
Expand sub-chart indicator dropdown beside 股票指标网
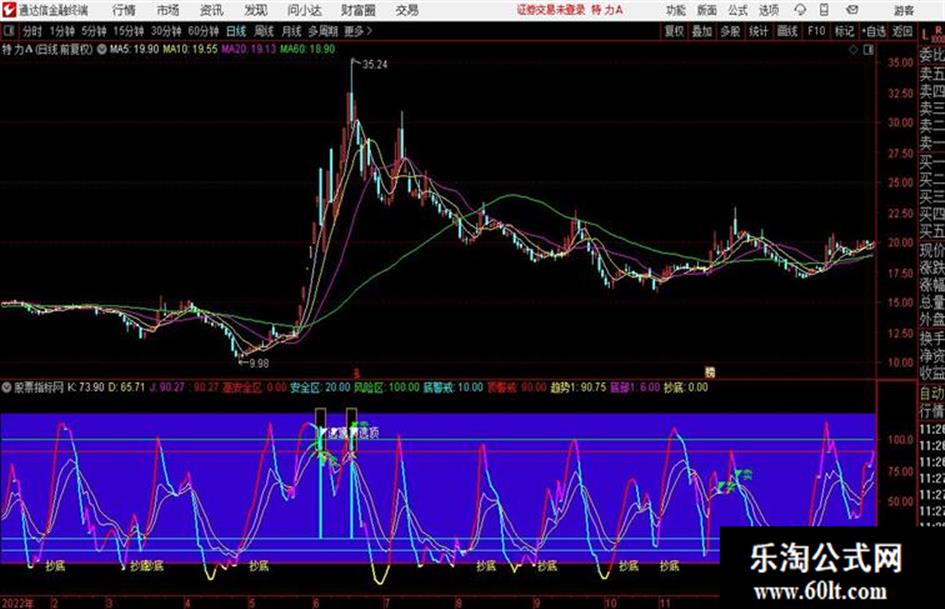pyautogui.click(x=7, y=388)
